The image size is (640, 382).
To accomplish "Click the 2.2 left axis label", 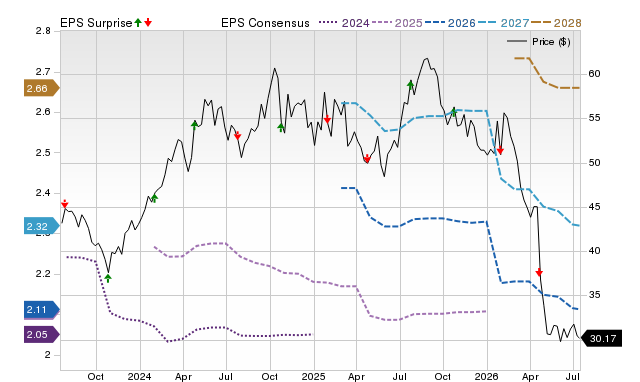I will pos(43,274).
